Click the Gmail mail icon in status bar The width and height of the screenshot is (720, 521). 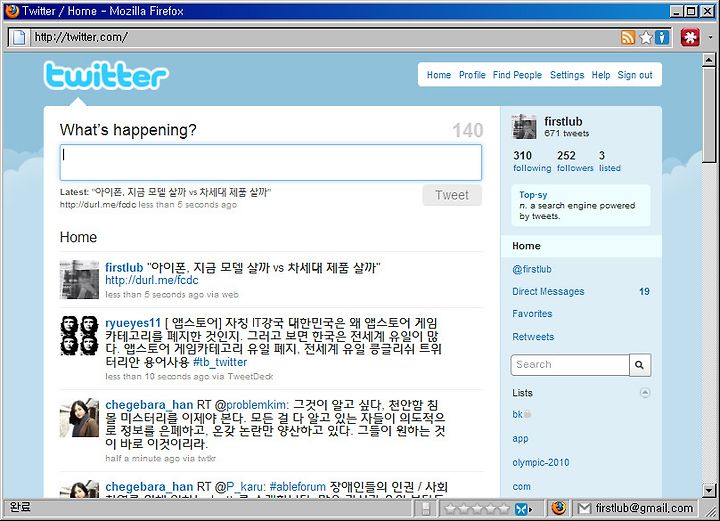[584, 508]
